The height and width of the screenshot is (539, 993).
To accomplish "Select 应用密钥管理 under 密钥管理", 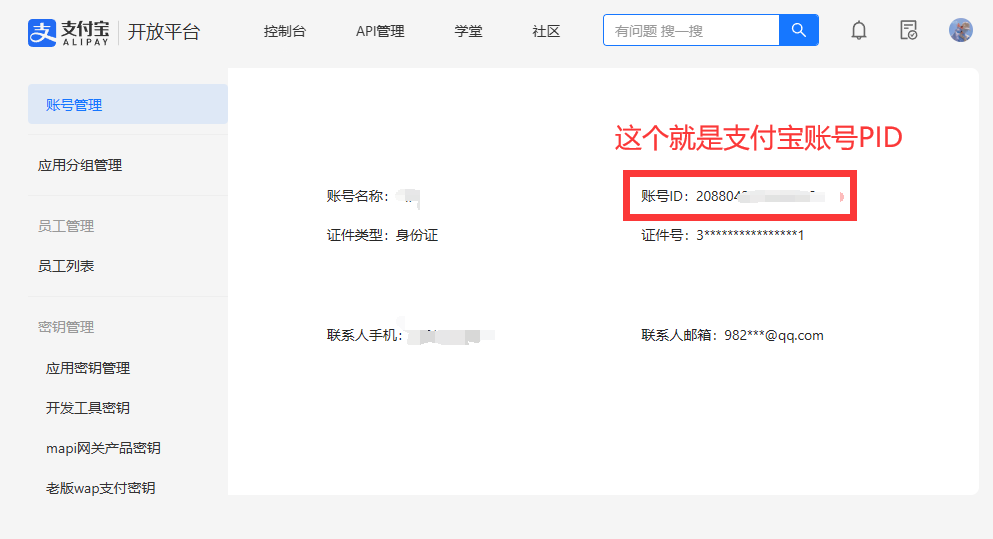I will tap(88, 368).
